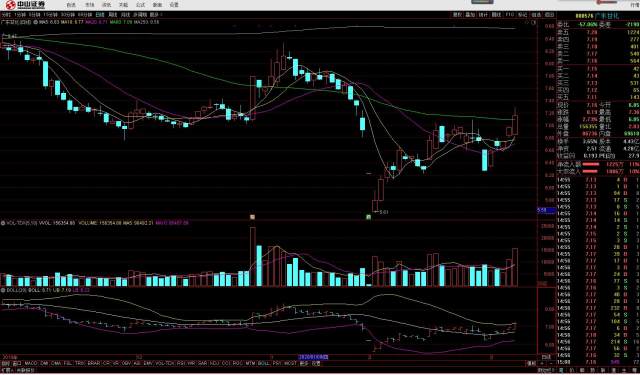Open BOLL indicator settings circle icon
Viewport: 640px width, 375px height.
[x=3, y=290]
